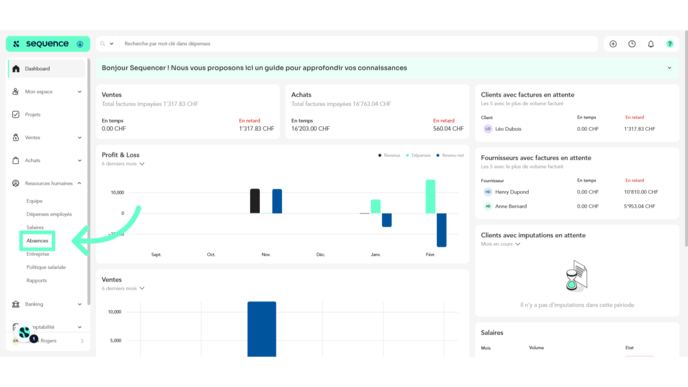
Task: Open Entreprise submenu item
Action: [x=38, y=254]
